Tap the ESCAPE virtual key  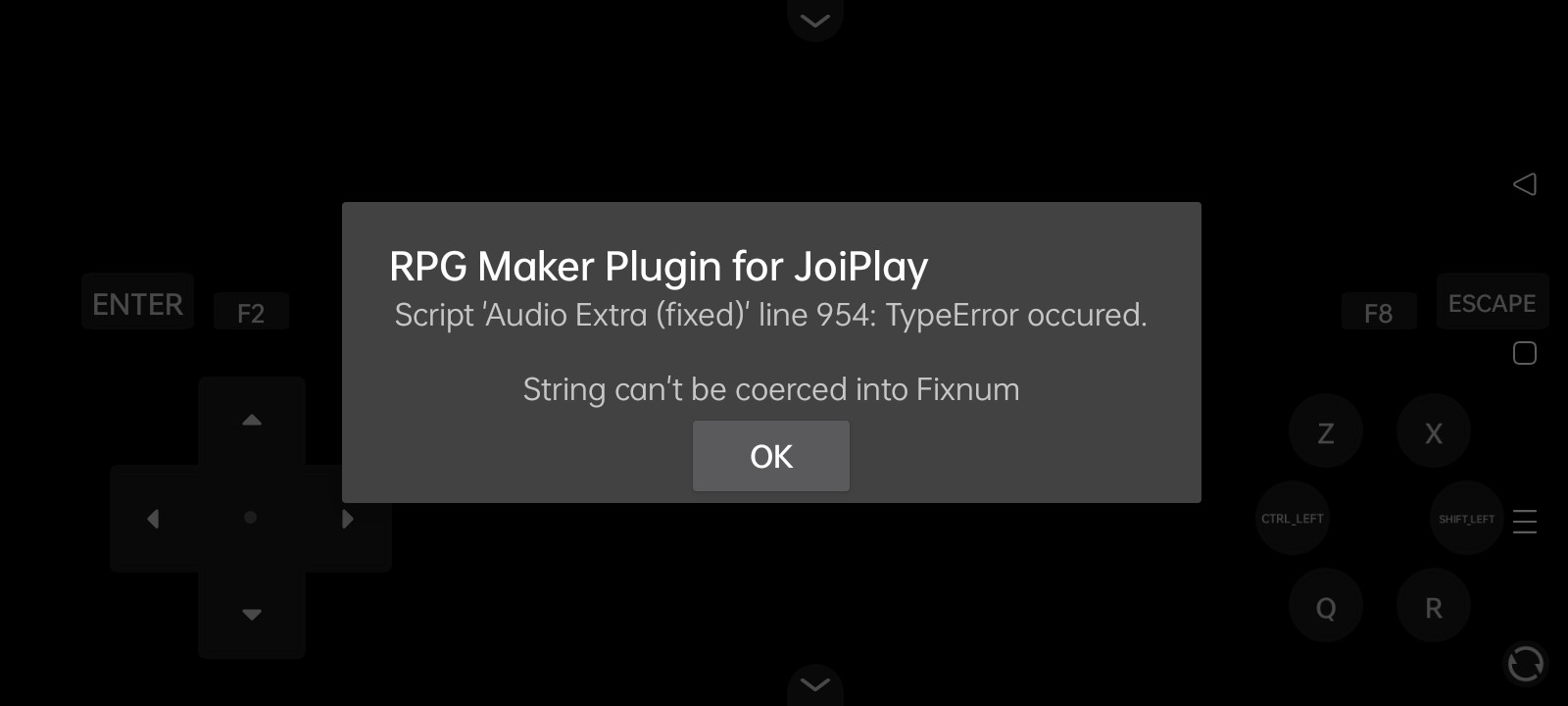(1493, 302)
